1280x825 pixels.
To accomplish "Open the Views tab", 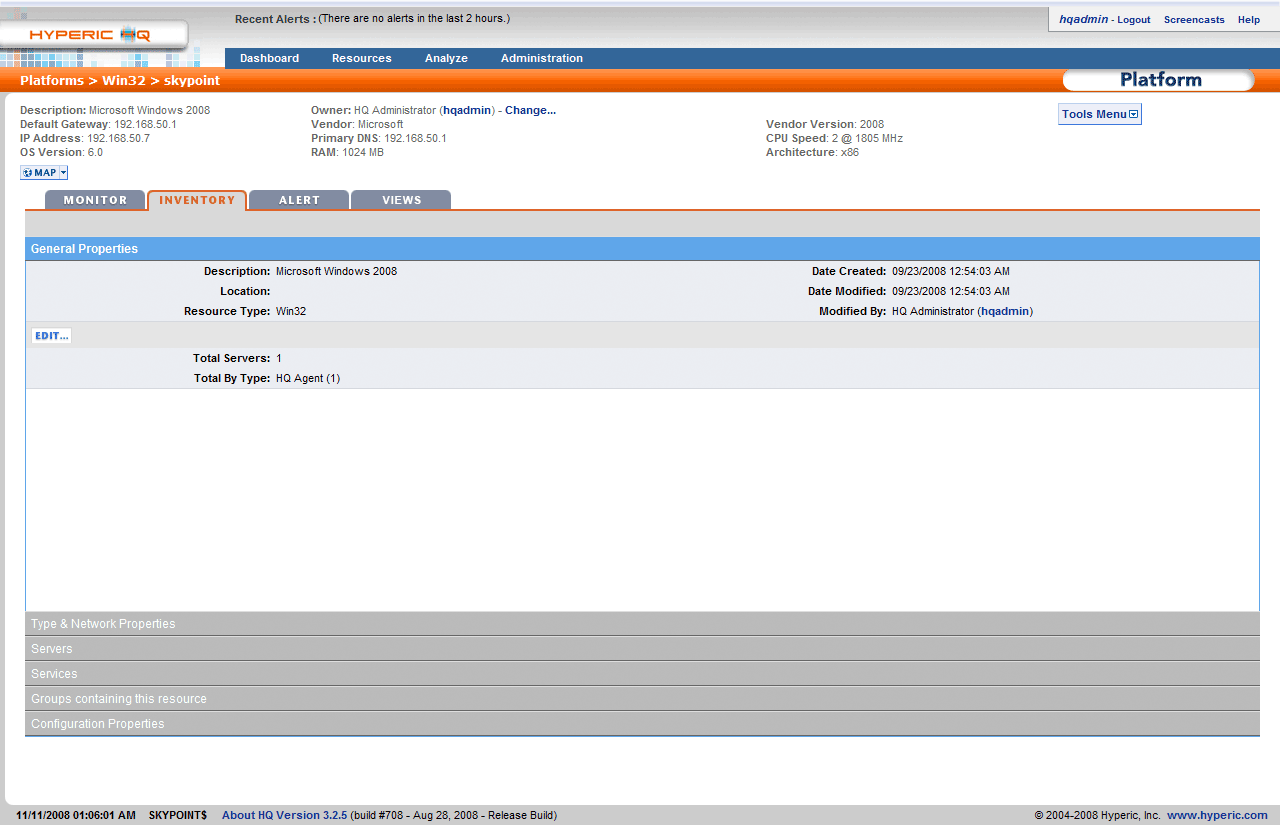I will pyautogui.click(x=401, y=200).
